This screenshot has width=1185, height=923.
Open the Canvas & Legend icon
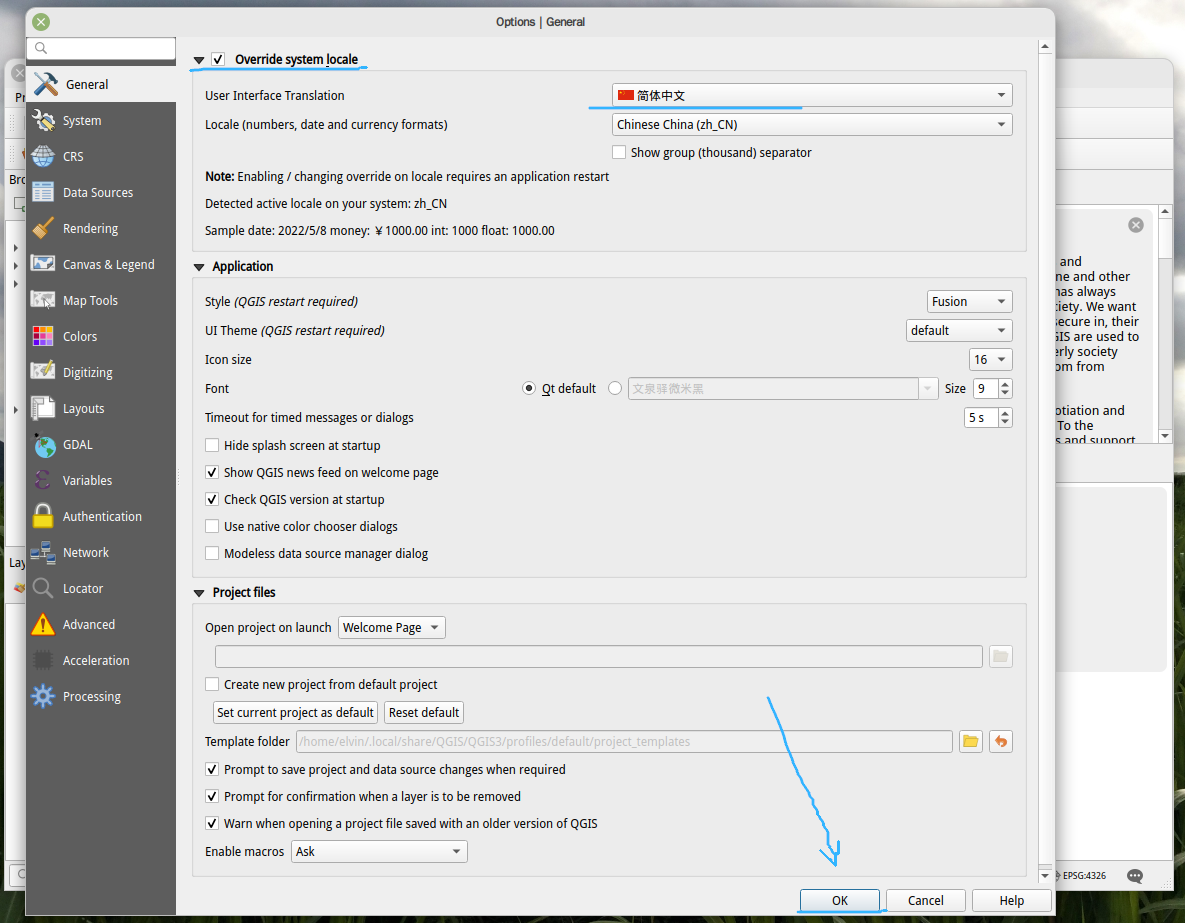click(43, 265)
